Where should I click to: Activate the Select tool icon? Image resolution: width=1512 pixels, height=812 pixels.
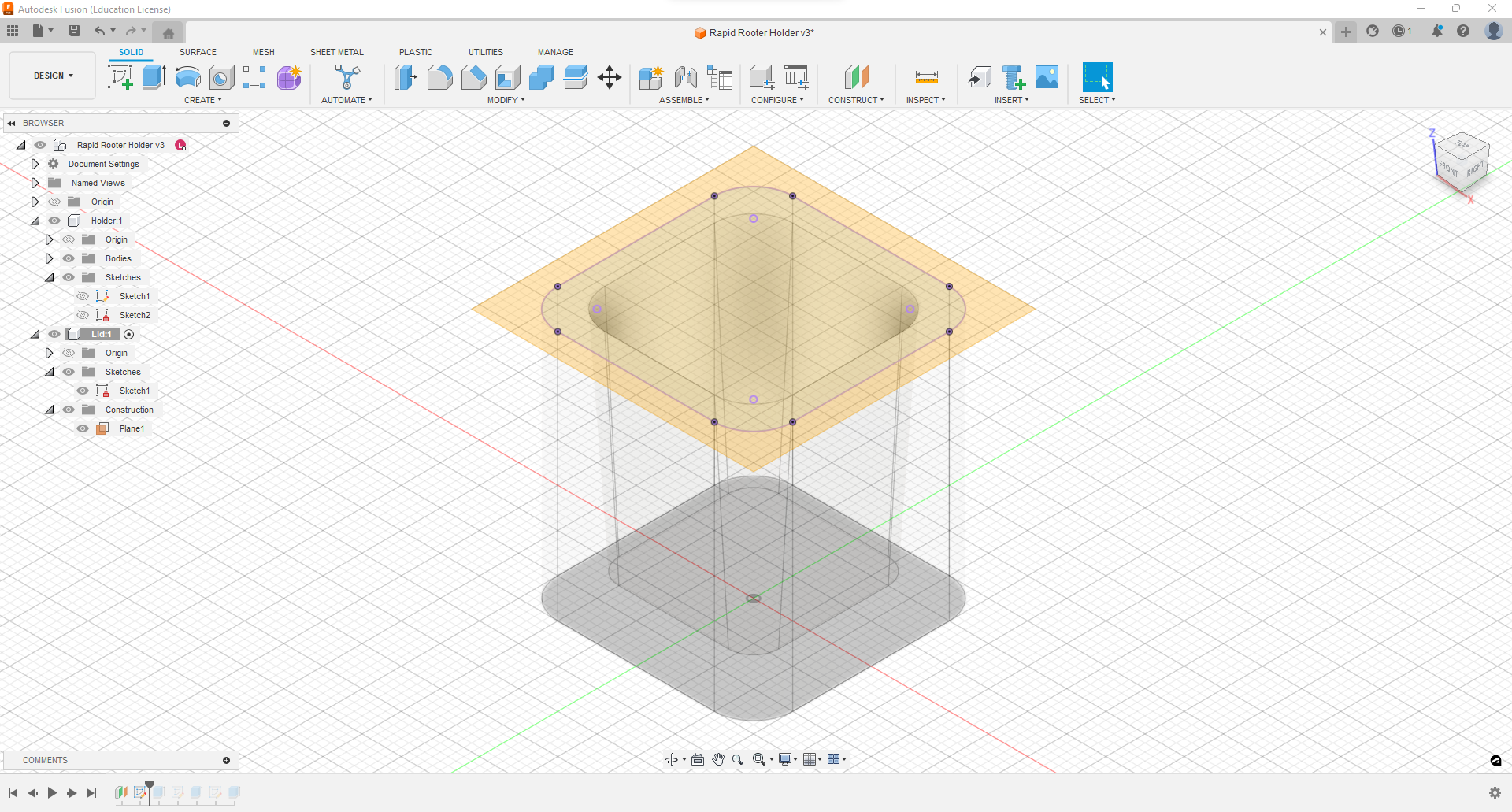(x=1097, y=77)
